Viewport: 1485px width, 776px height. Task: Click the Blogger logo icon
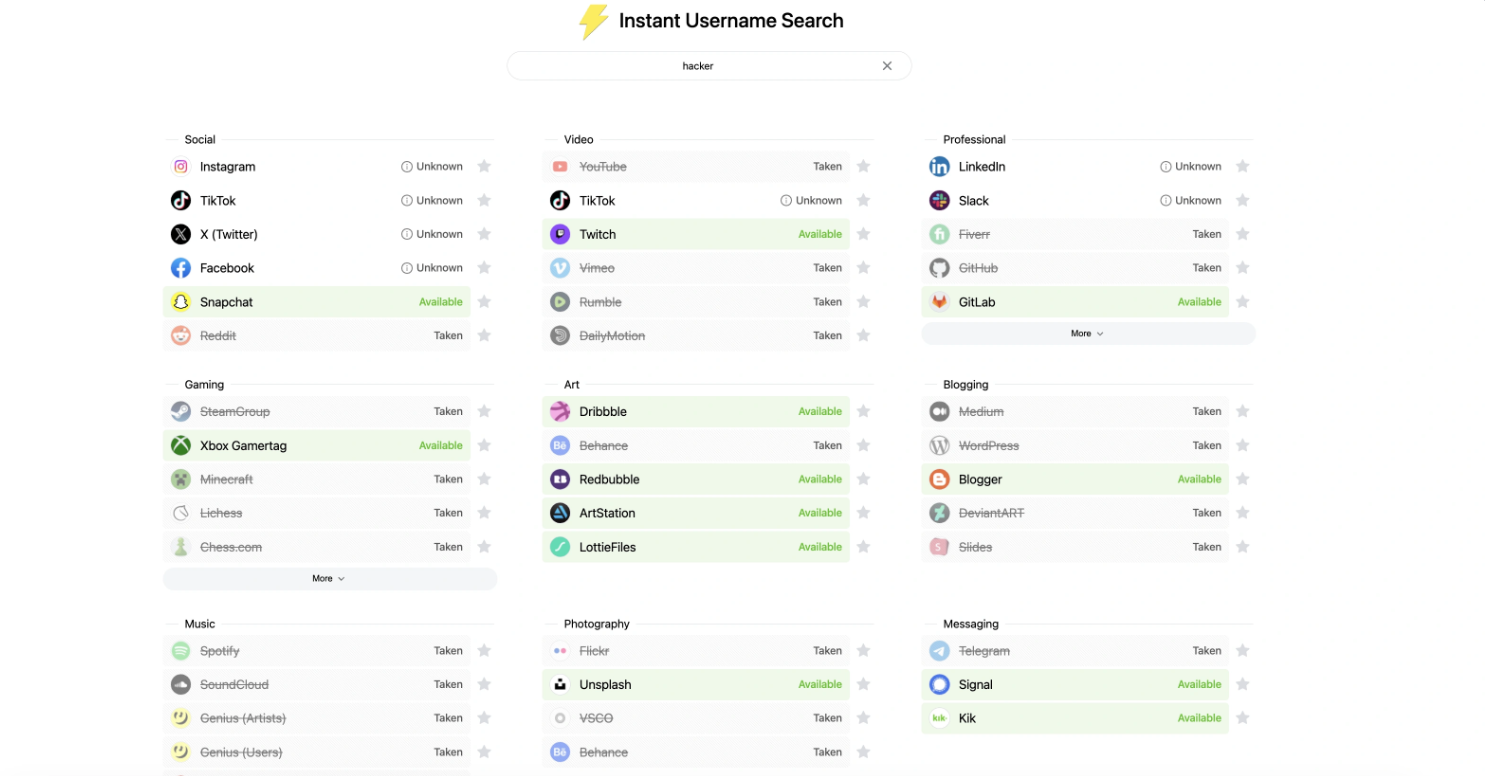tap(939, 480)
